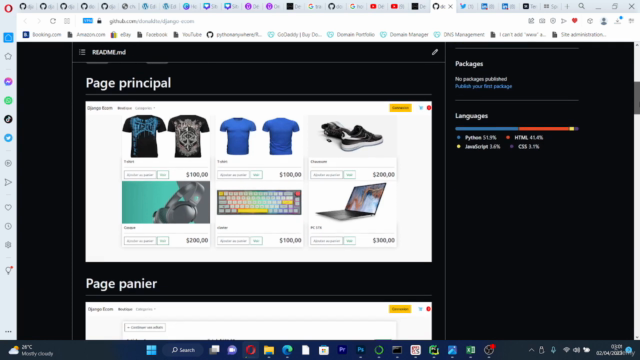
Task: Open Easy Setup sliders icon
Action: (x=631, y=21)
